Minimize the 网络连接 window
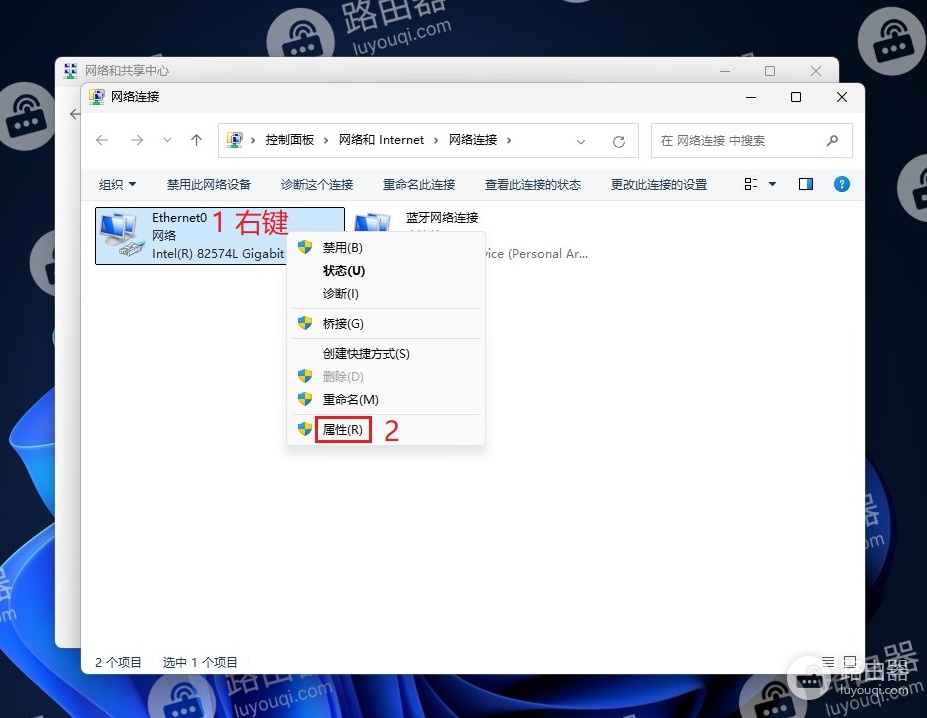Screen dimensions: 927x718 751,97
